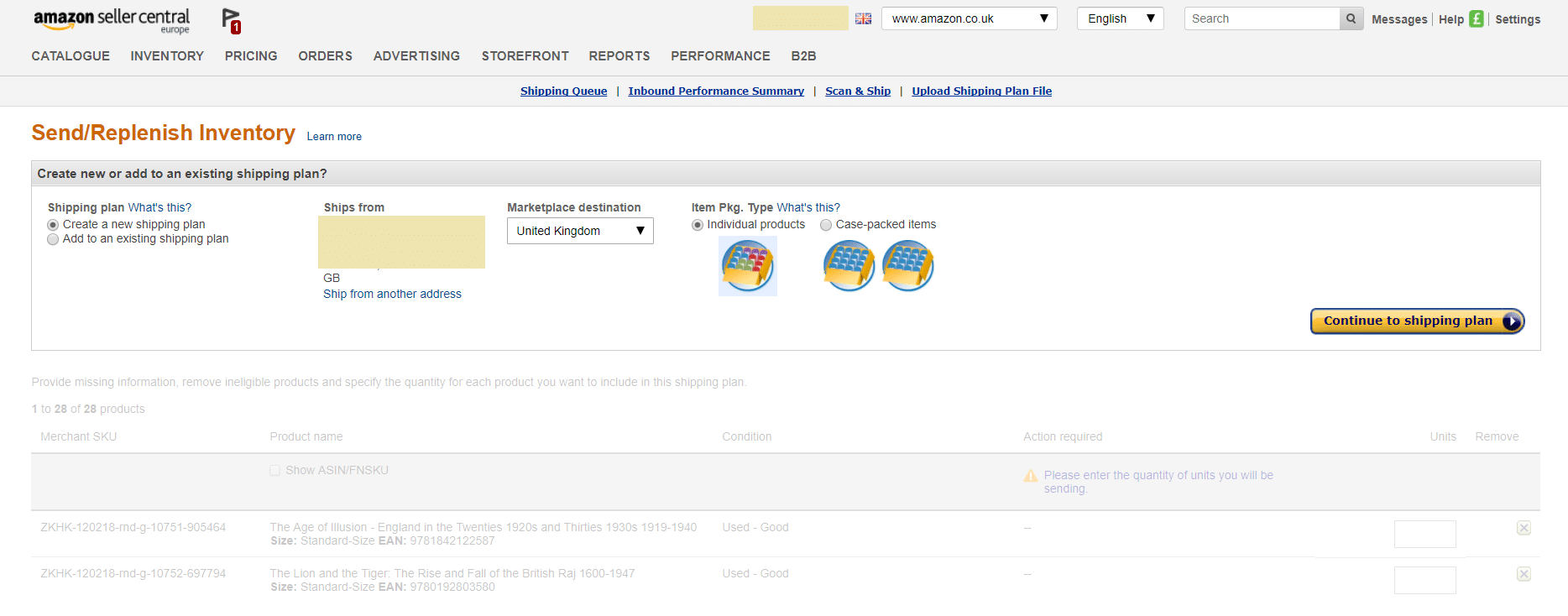1568x616 pixels.
Task: Open Upload Shipping Plan File link
Action: 981,91
